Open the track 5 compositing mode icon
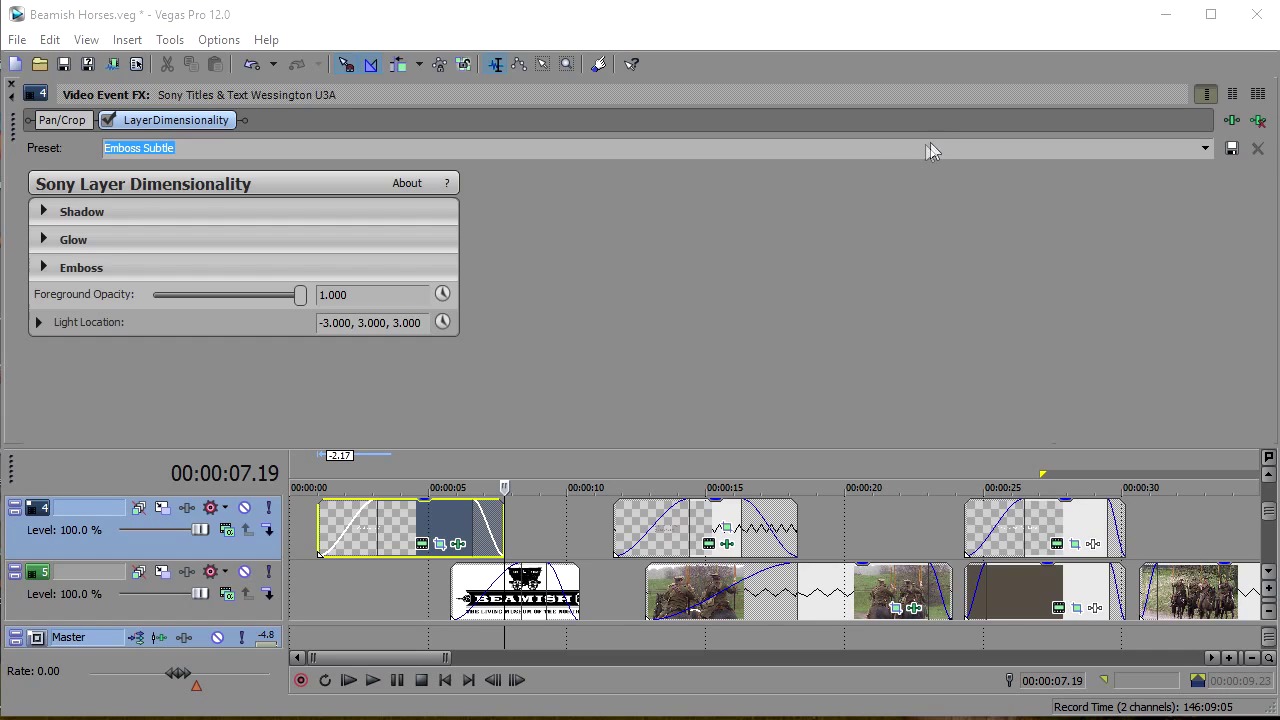The width and height of the screenshot is (1280, 720). pos(227,594)
